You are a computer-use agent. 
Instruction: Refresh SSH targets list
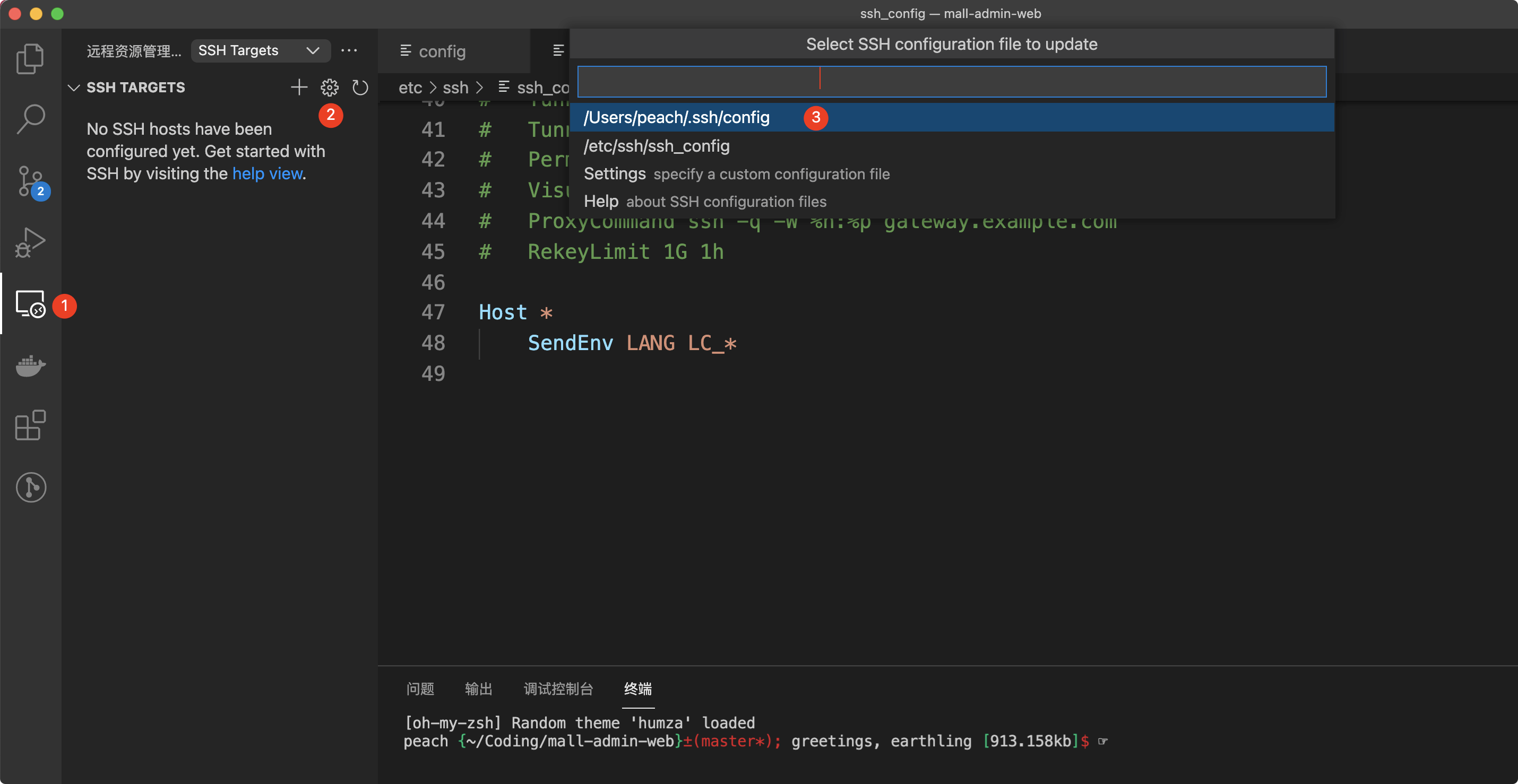(360, 87)
